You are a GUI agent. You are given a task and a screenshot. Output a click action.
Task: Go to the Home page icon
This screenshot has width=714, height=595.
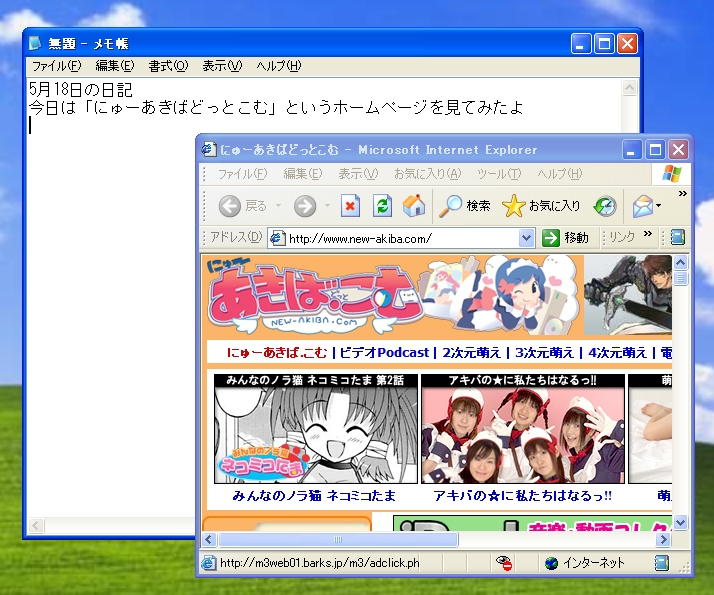414,205
